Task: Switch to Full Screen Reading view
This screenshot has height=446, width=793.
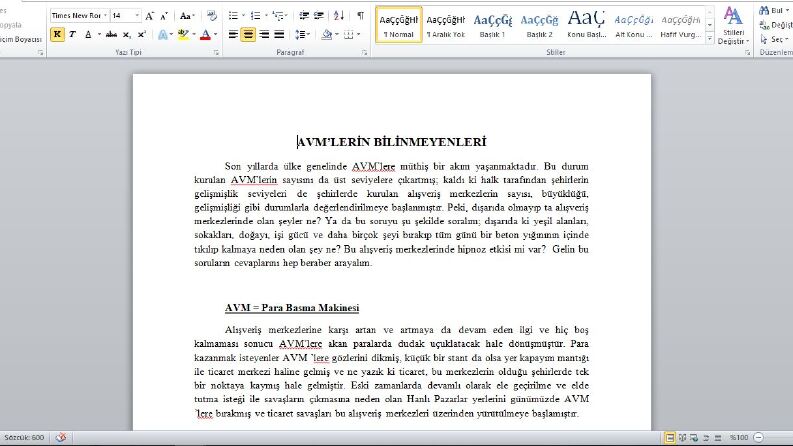Action: click(x=682, y=438)
